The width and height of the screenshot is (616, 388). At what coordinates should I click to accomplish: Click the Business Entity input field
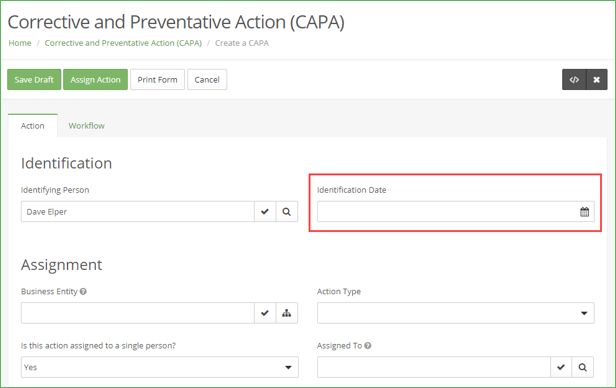point(138,313)
